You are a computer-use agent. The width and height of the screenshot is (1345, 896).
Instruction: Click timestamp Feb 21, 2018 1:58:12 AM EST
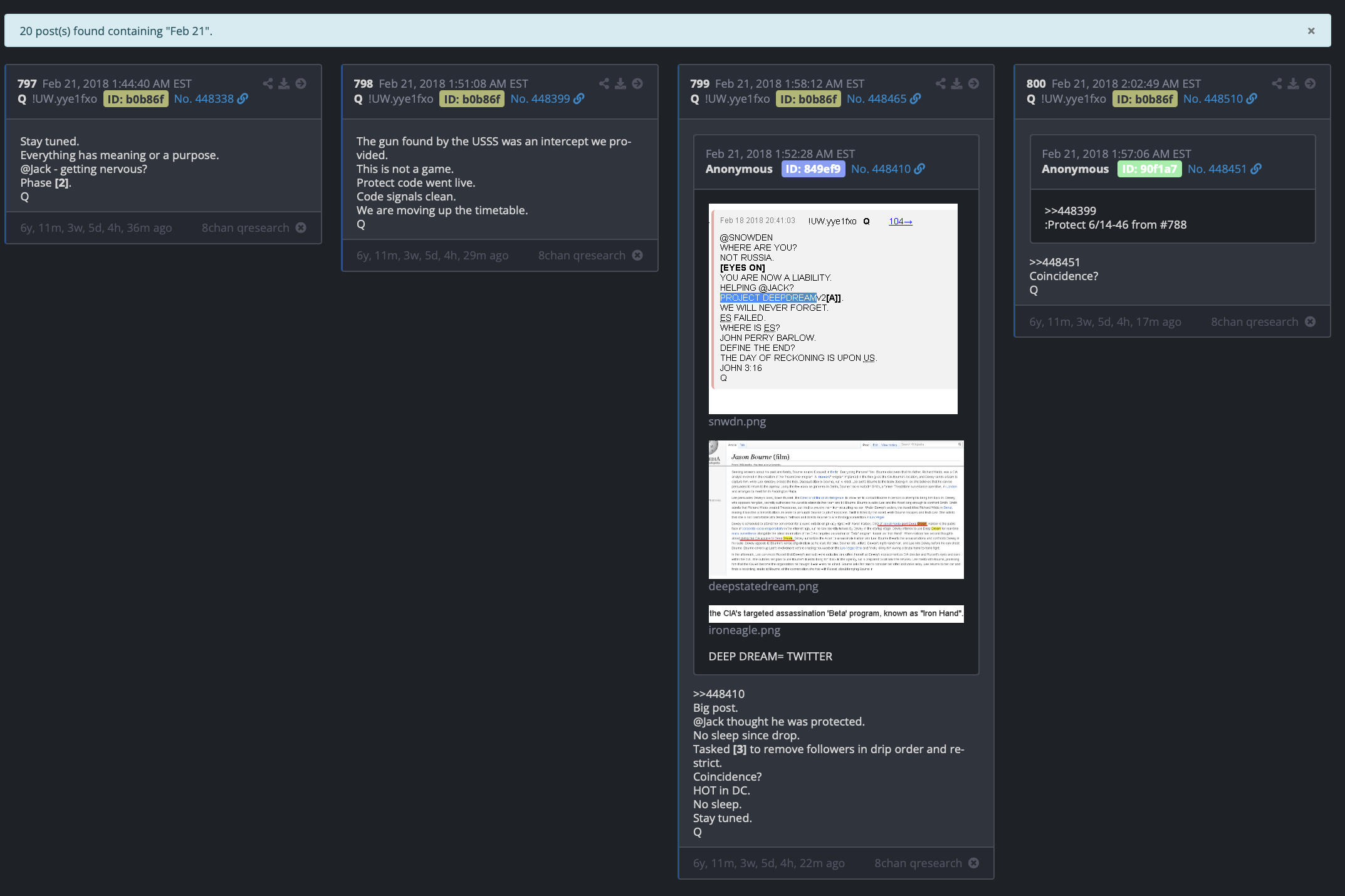point(790,84)
